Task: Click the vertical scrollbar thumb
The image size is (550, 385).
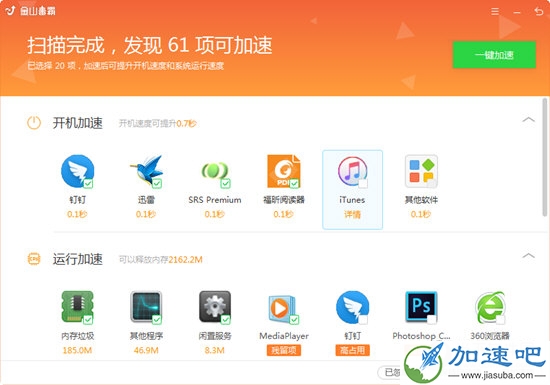Action: coord(545,158)
